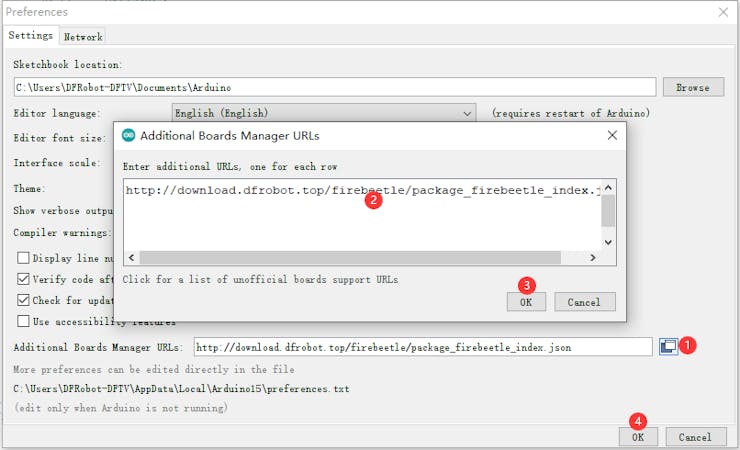The width and height of the screenshot is (740, 450).
Task: Click the URL text area in the dialog
Action: [x=362, y=215]
